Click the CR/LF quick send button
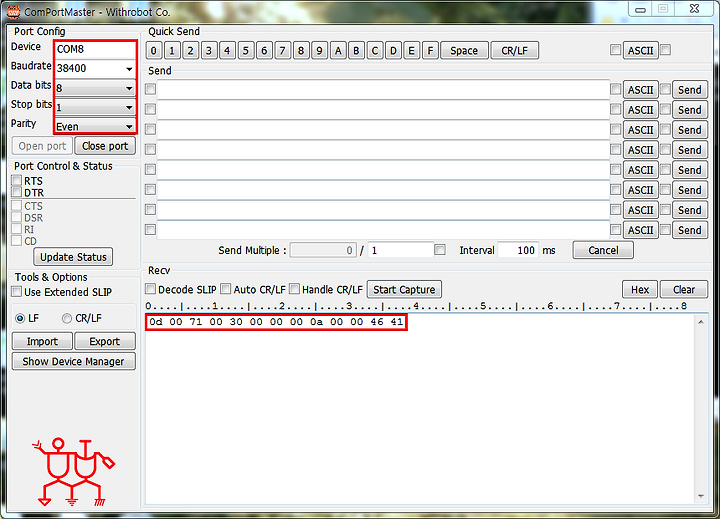Viewport: 720px width, 519px height. tap(514, 51)
